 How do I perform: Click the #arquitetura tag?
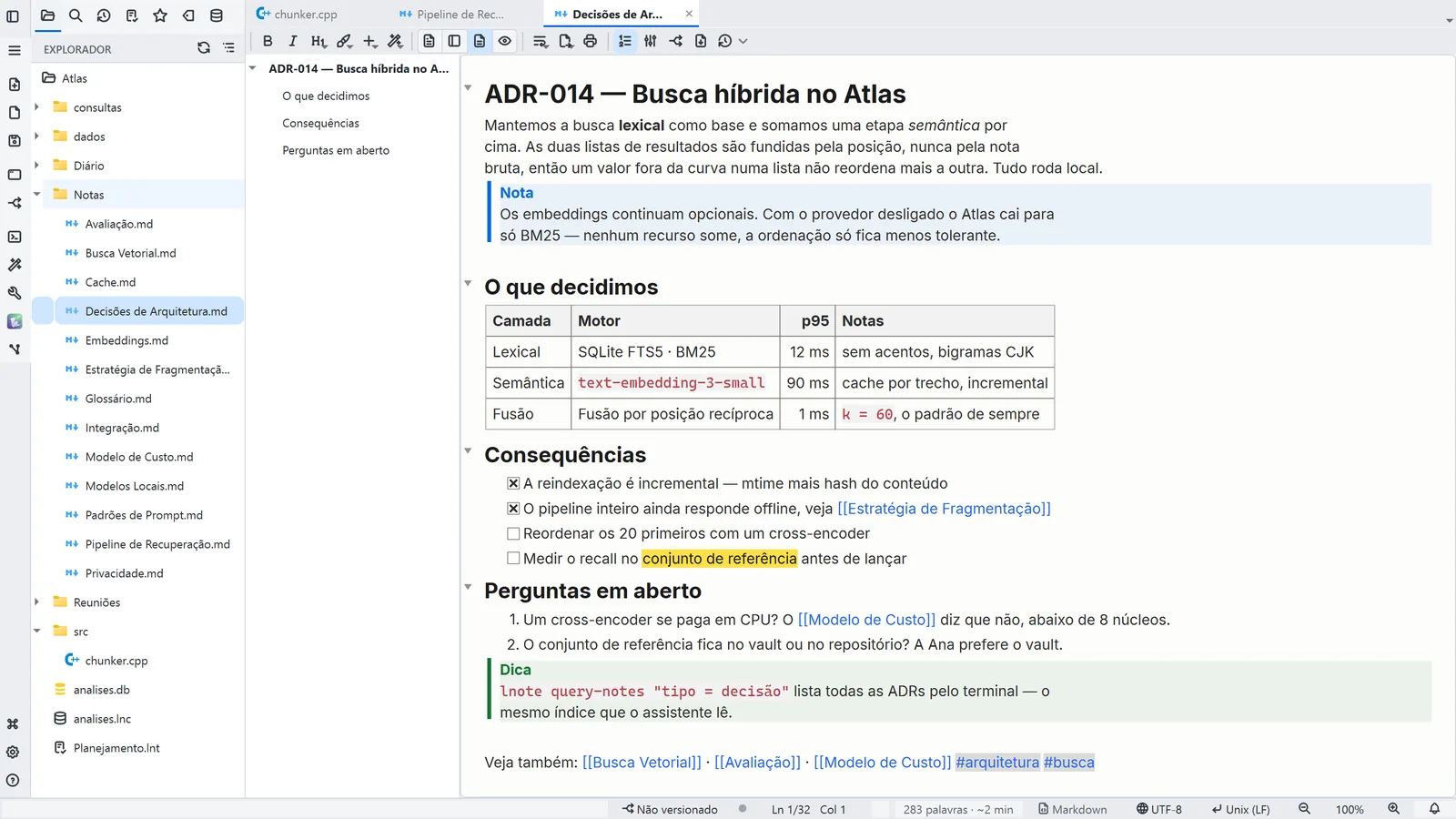coord(997,763)
